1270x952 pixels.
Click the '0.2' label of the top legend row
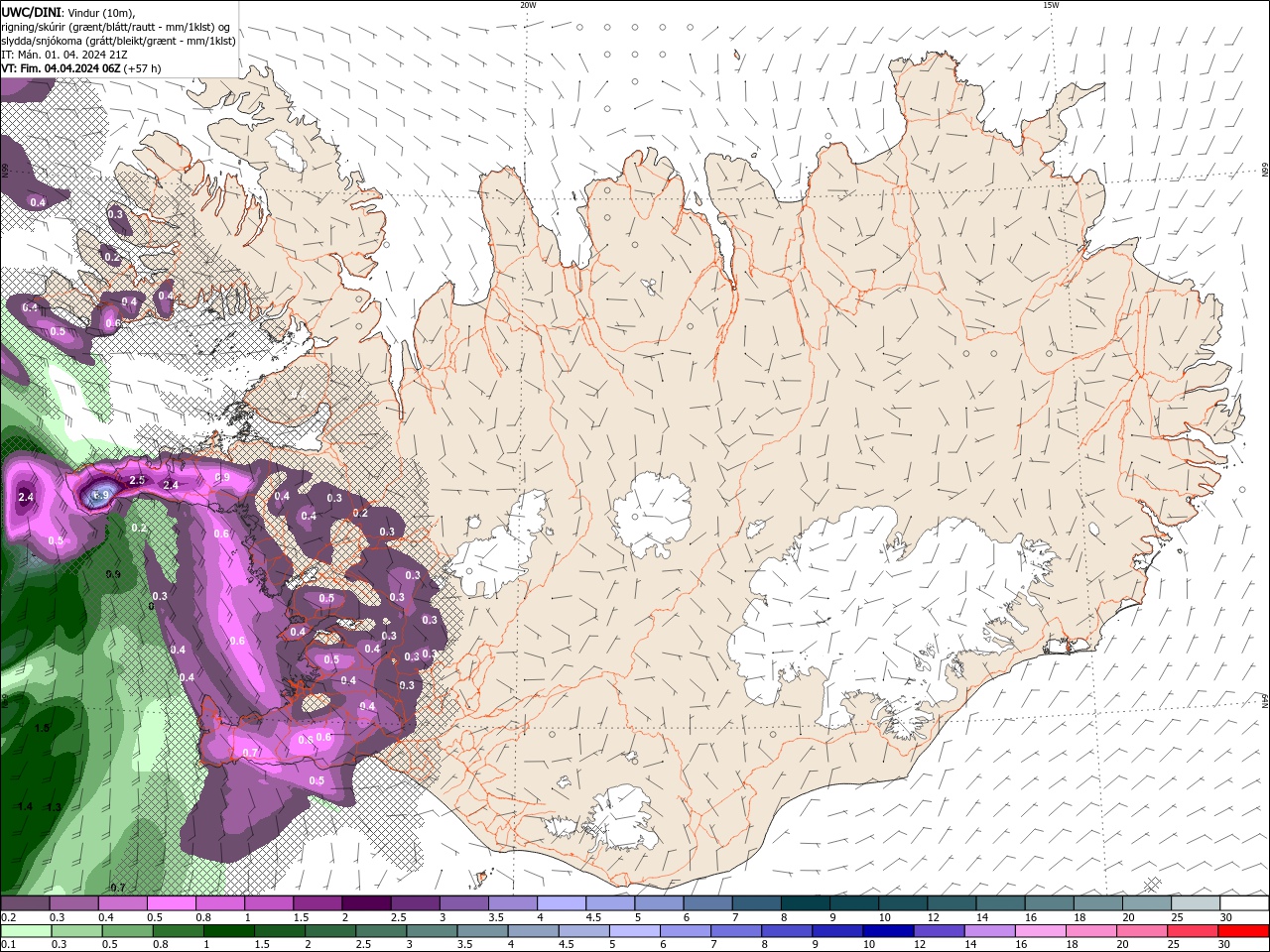[x=9, y=917]
